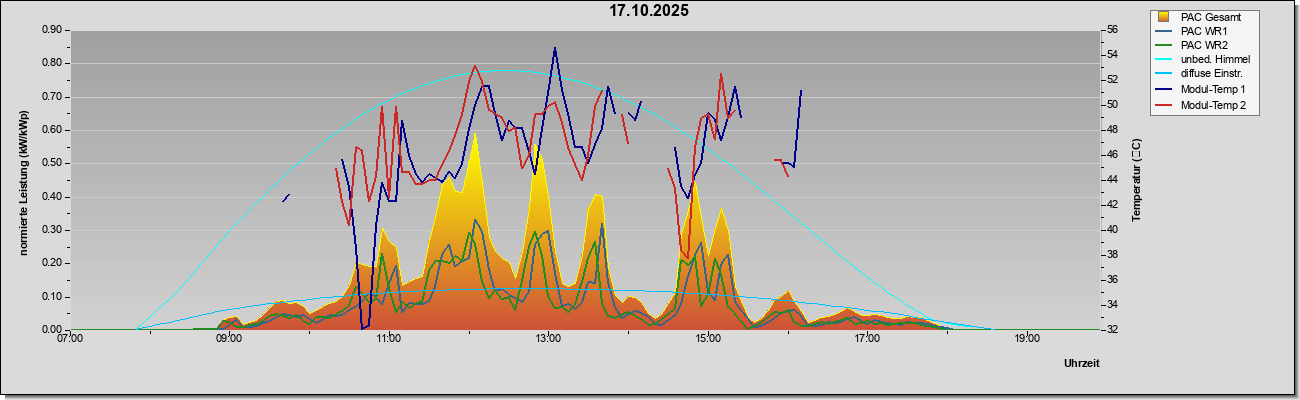Click the 50 temperature axis value
The height and width of the screenshot is (400, 1300).
tap(1112, 105)
